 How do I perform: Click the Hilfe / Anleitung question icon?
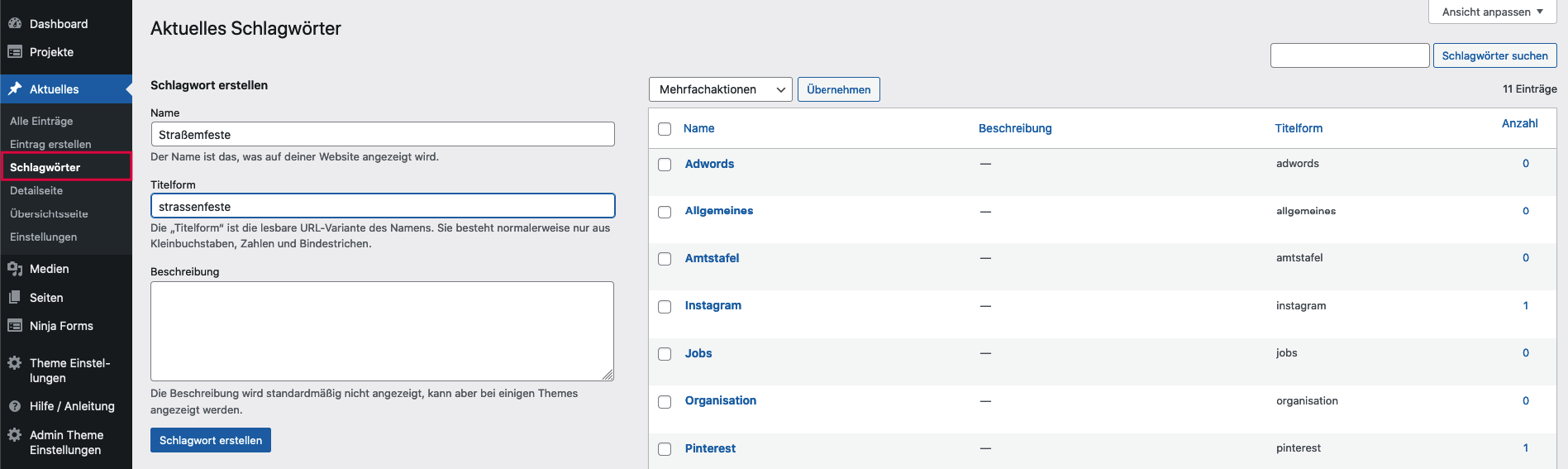(x=15, y=406)
